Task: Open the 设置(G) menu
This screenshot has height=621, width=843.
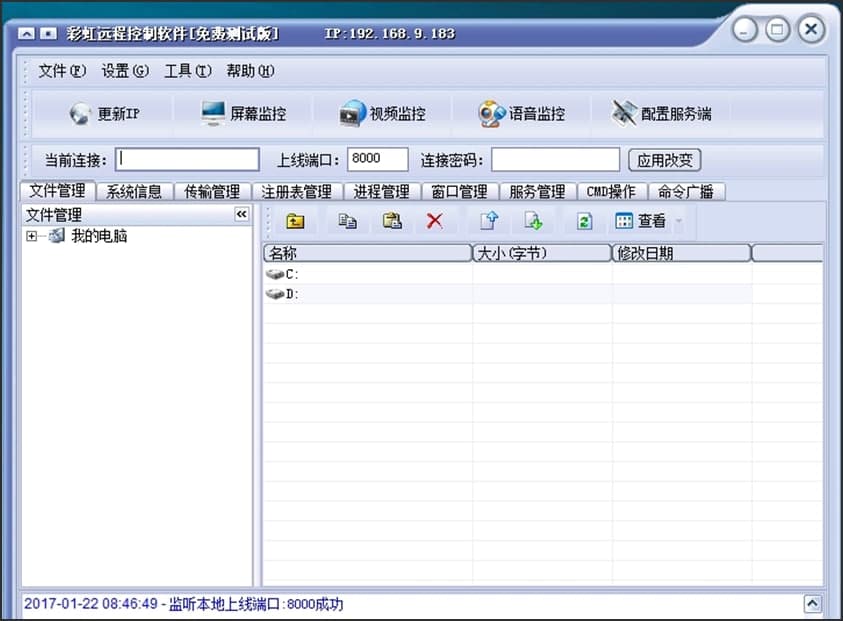Action: (x=125, y=71)
